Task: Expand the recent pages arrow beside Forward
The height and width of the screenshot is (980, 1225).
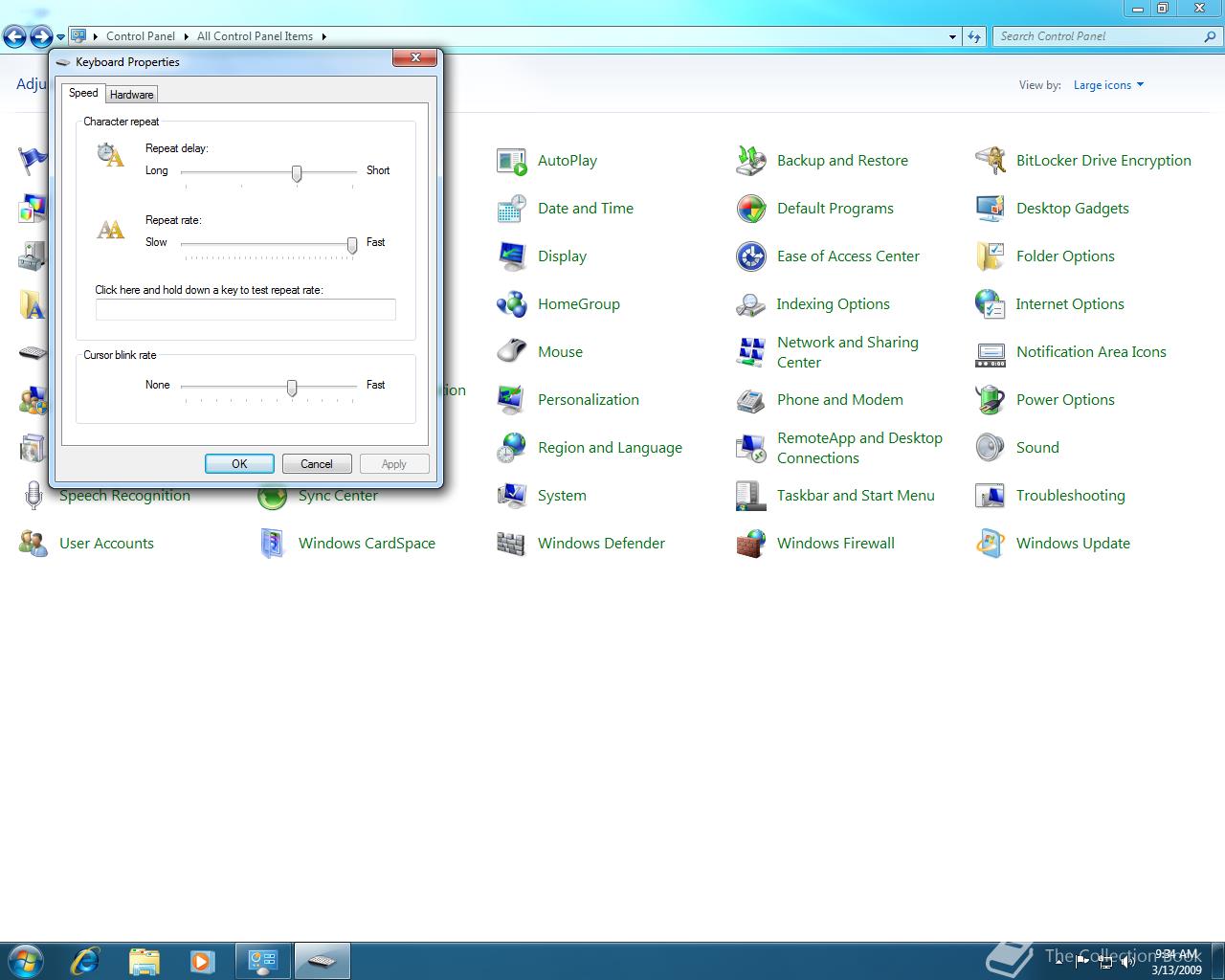Action: tap(60, 37)
